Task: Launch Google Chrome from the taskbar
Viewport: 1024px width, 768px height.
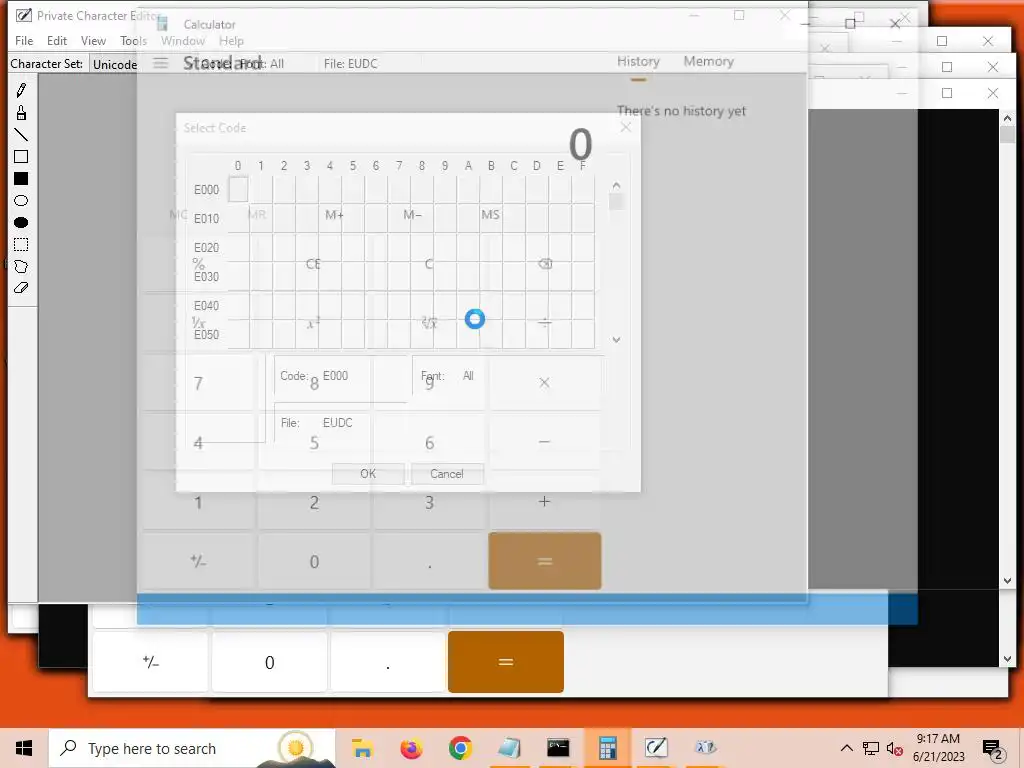Action: [x=460, y=748]
